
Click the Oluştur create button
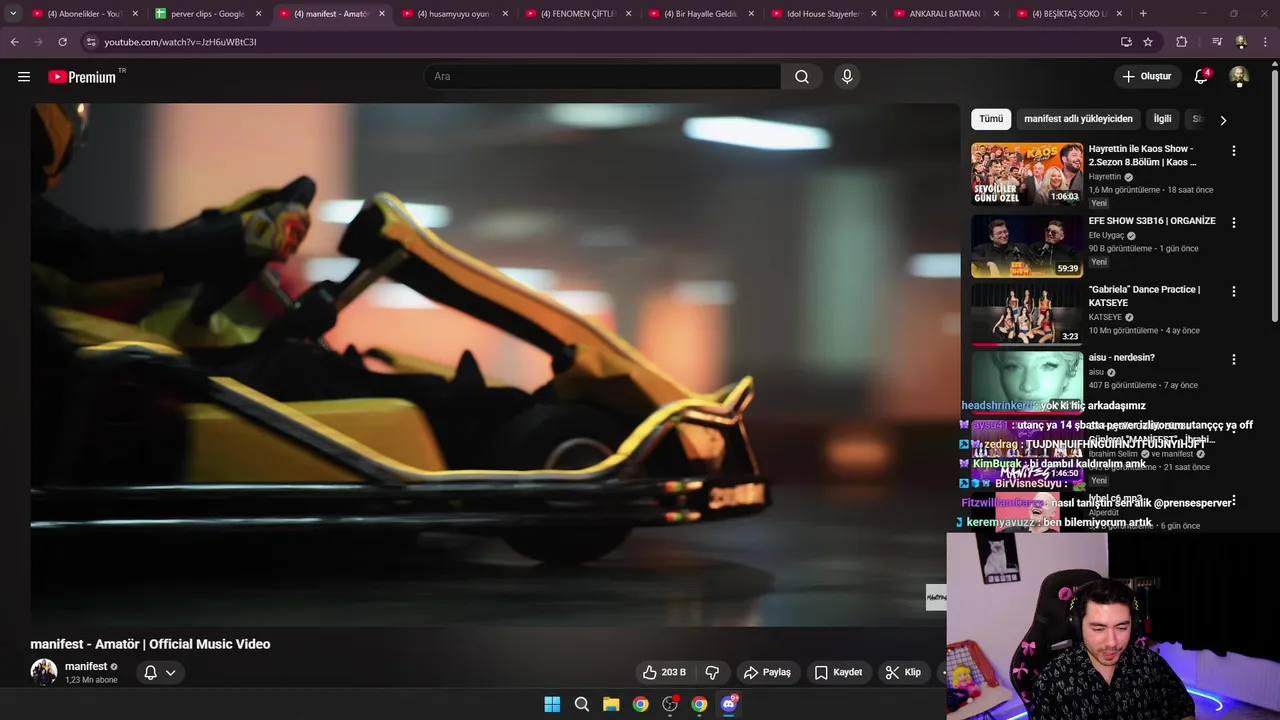[x=1146, y=77]
